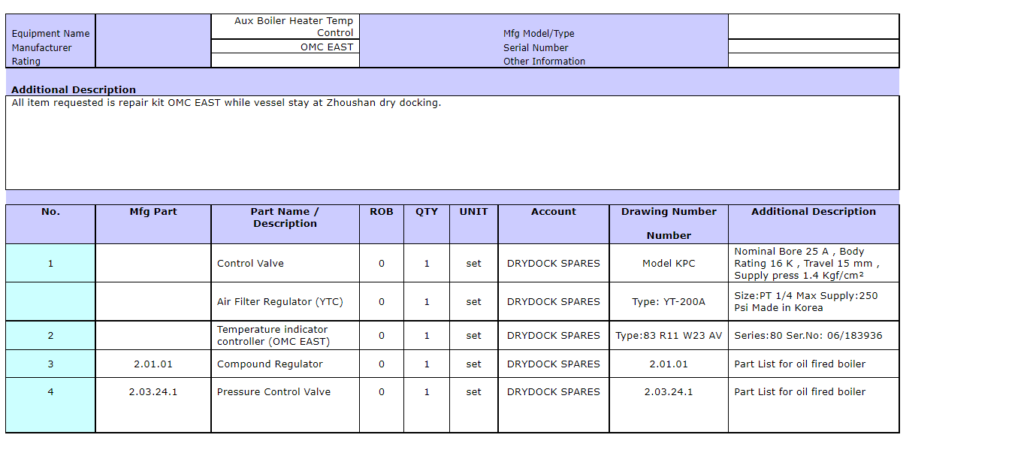Click the Mfg Part column header
Image resolution: width=1024 pixels, height=456 pixels.
click(153, 212)
